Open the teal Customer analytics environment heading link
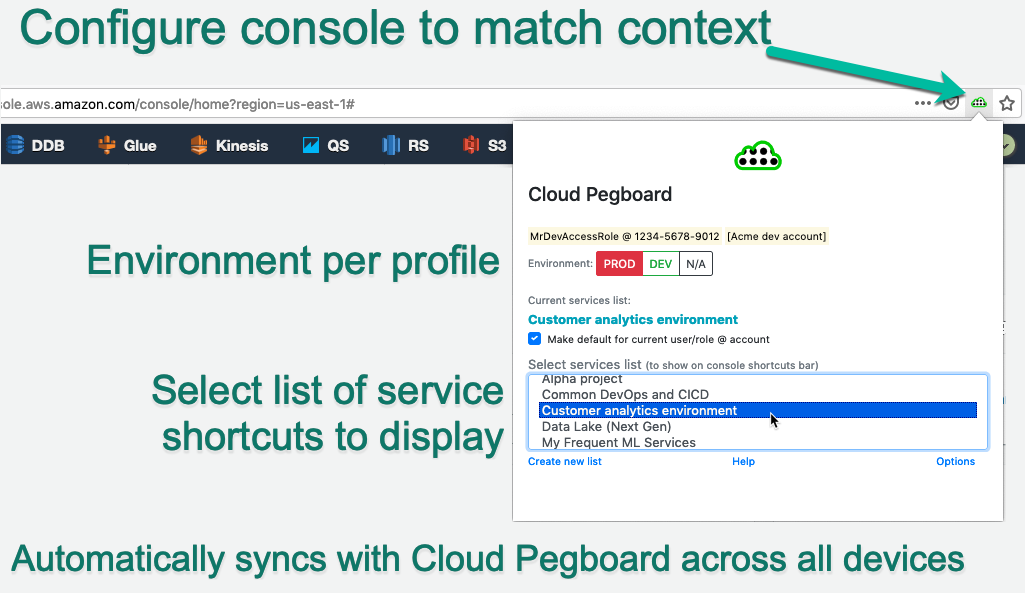1025x593 pixels. [x=633, y=320]
